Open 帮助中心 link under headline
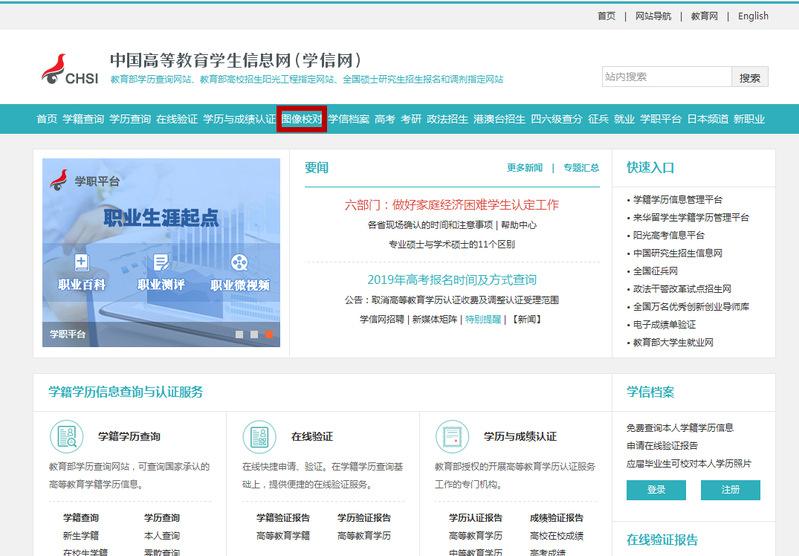Image resolution: width=799 pixels, height=556 pixels. pos(519,225)
